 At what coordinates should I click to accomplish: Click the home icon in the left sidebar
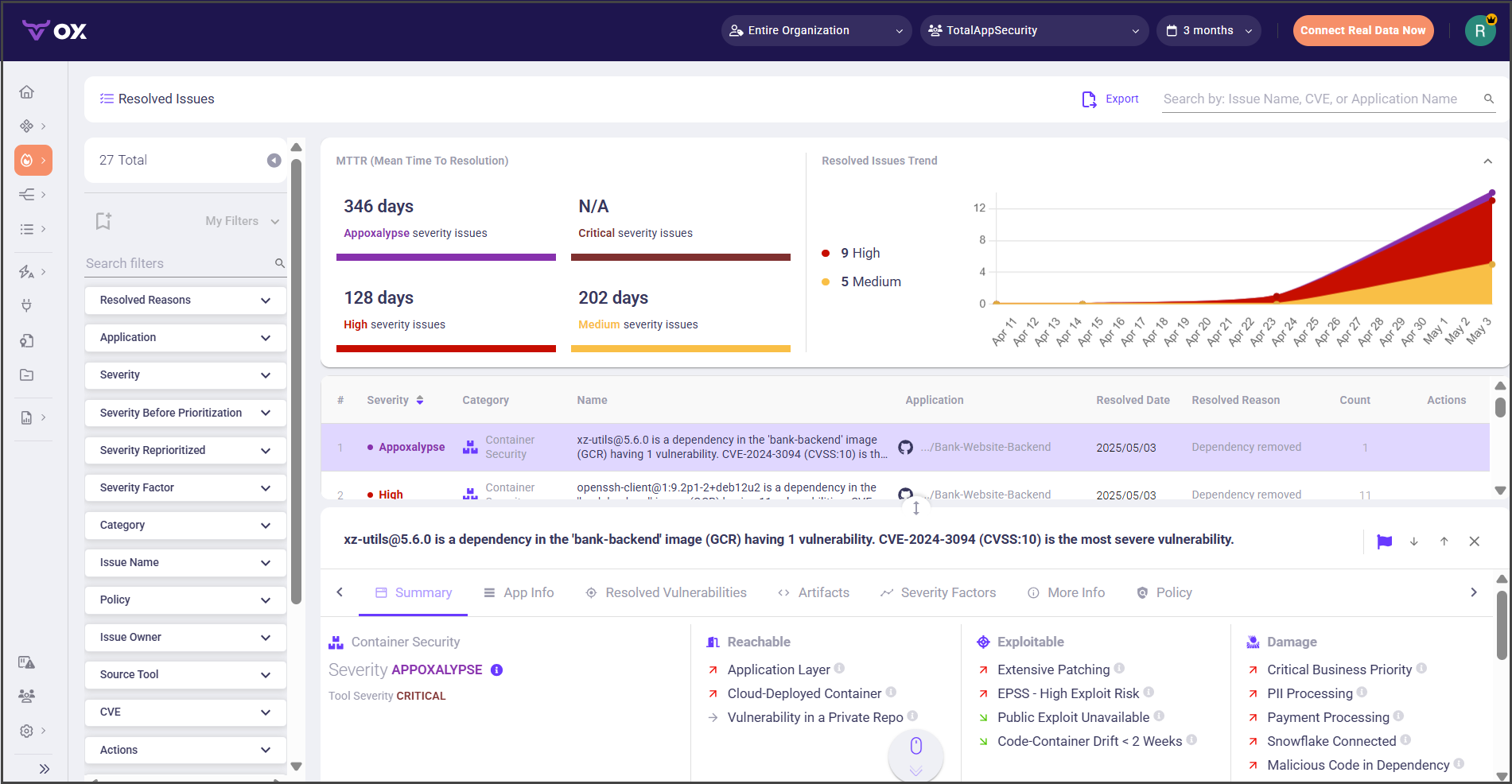[x=26, y=92]
